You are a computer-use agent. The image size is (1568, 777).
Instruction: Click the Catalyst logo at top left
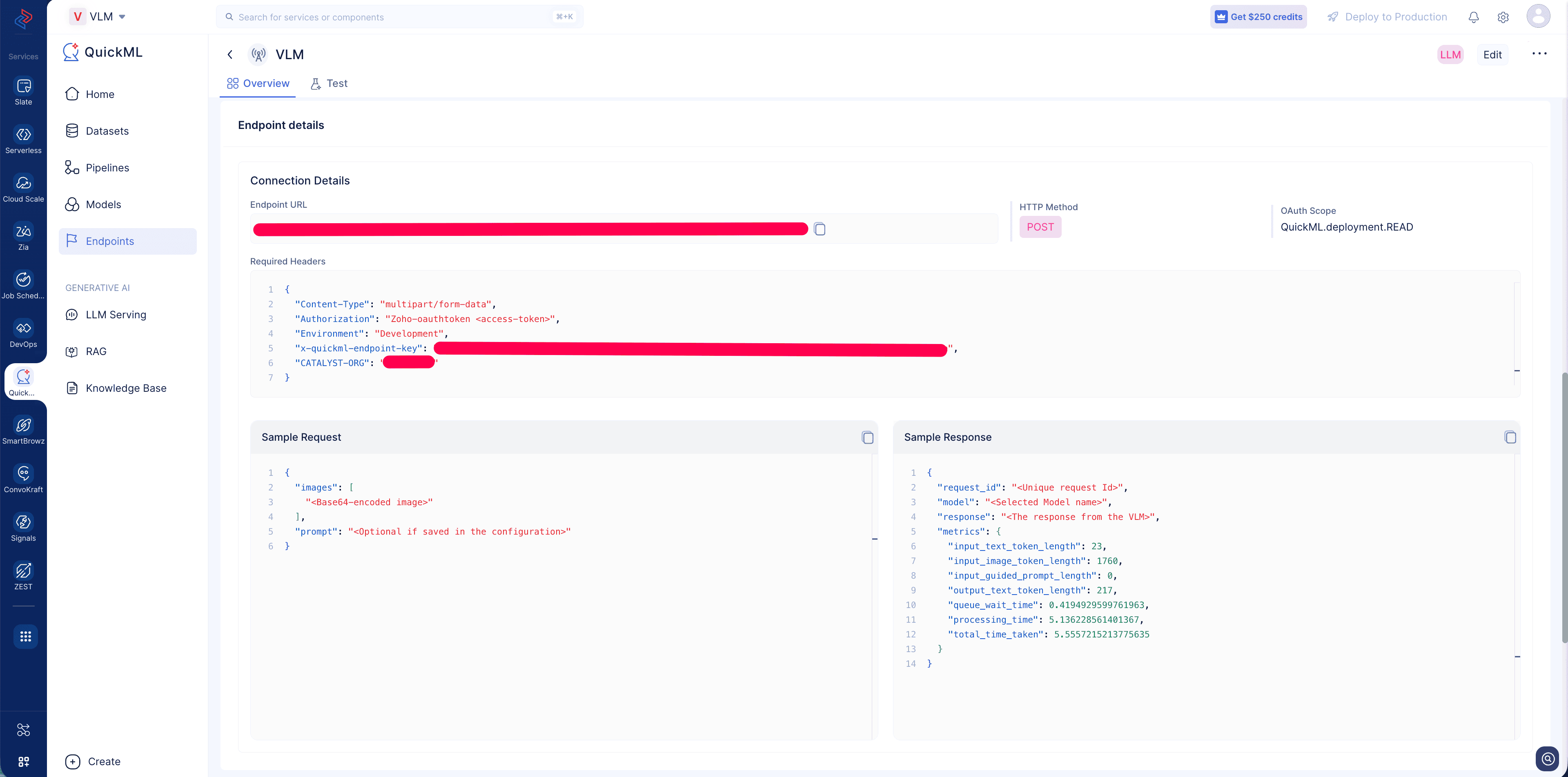23,18
